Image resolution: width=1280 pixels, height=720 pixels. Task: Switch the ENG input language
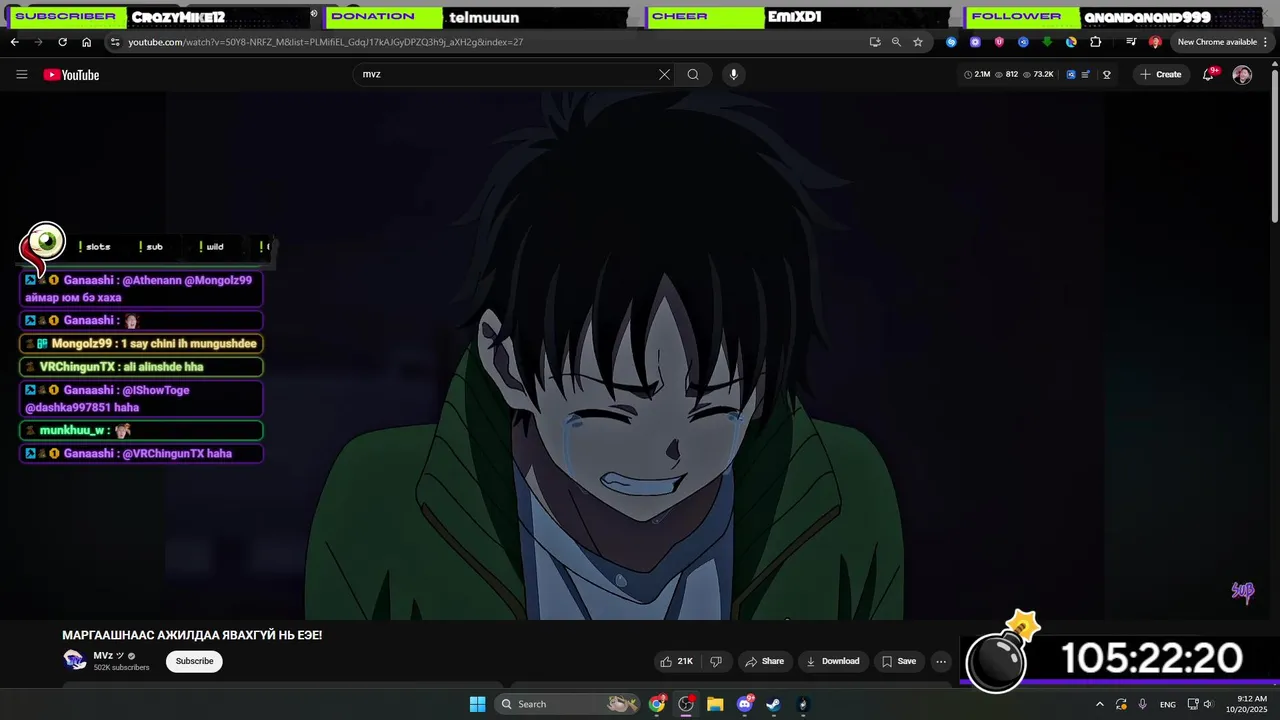tap(1168, 705)
